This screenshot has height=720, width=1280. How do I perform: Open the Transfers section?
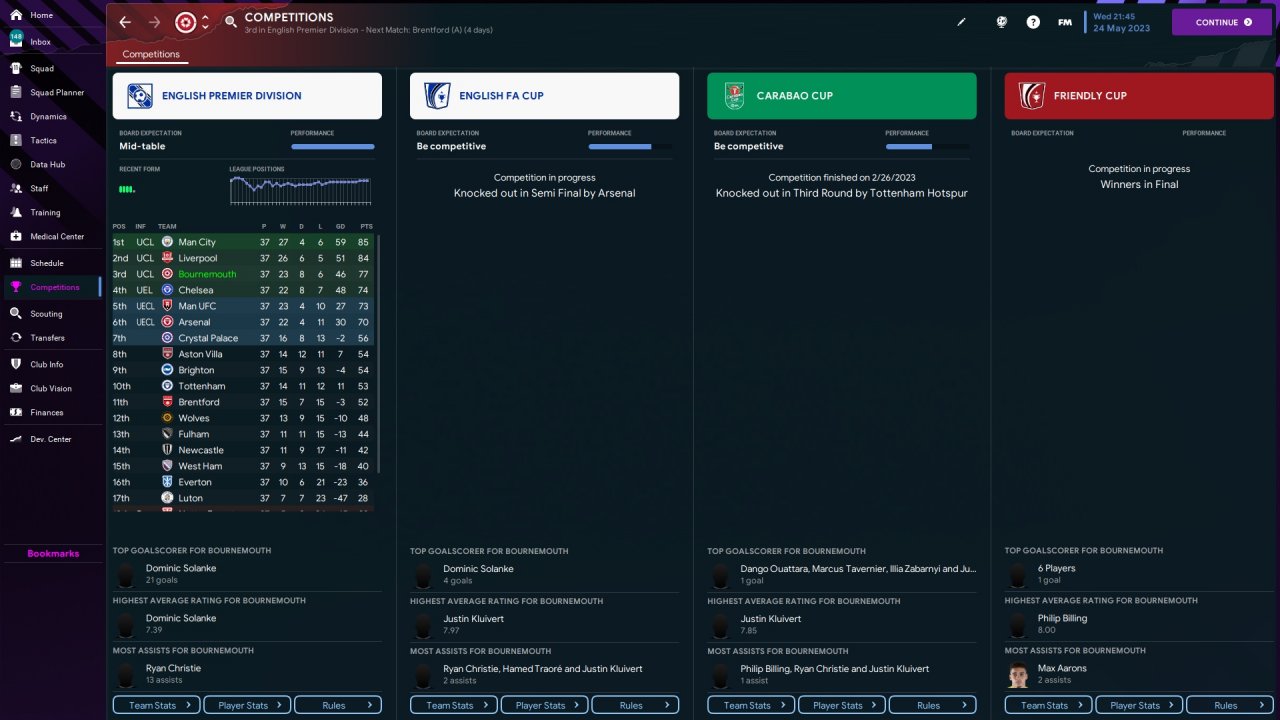point(47,338)
